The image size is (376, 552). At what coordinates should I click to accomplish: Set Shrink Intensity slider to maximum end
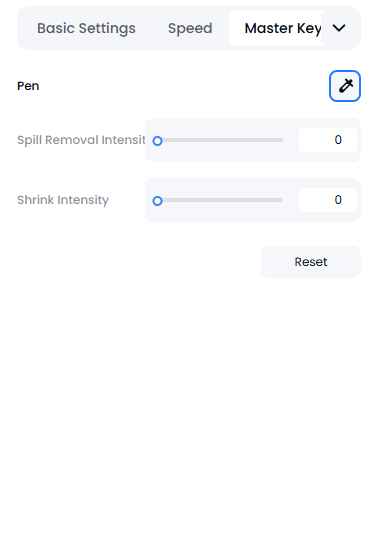[282, 200]
